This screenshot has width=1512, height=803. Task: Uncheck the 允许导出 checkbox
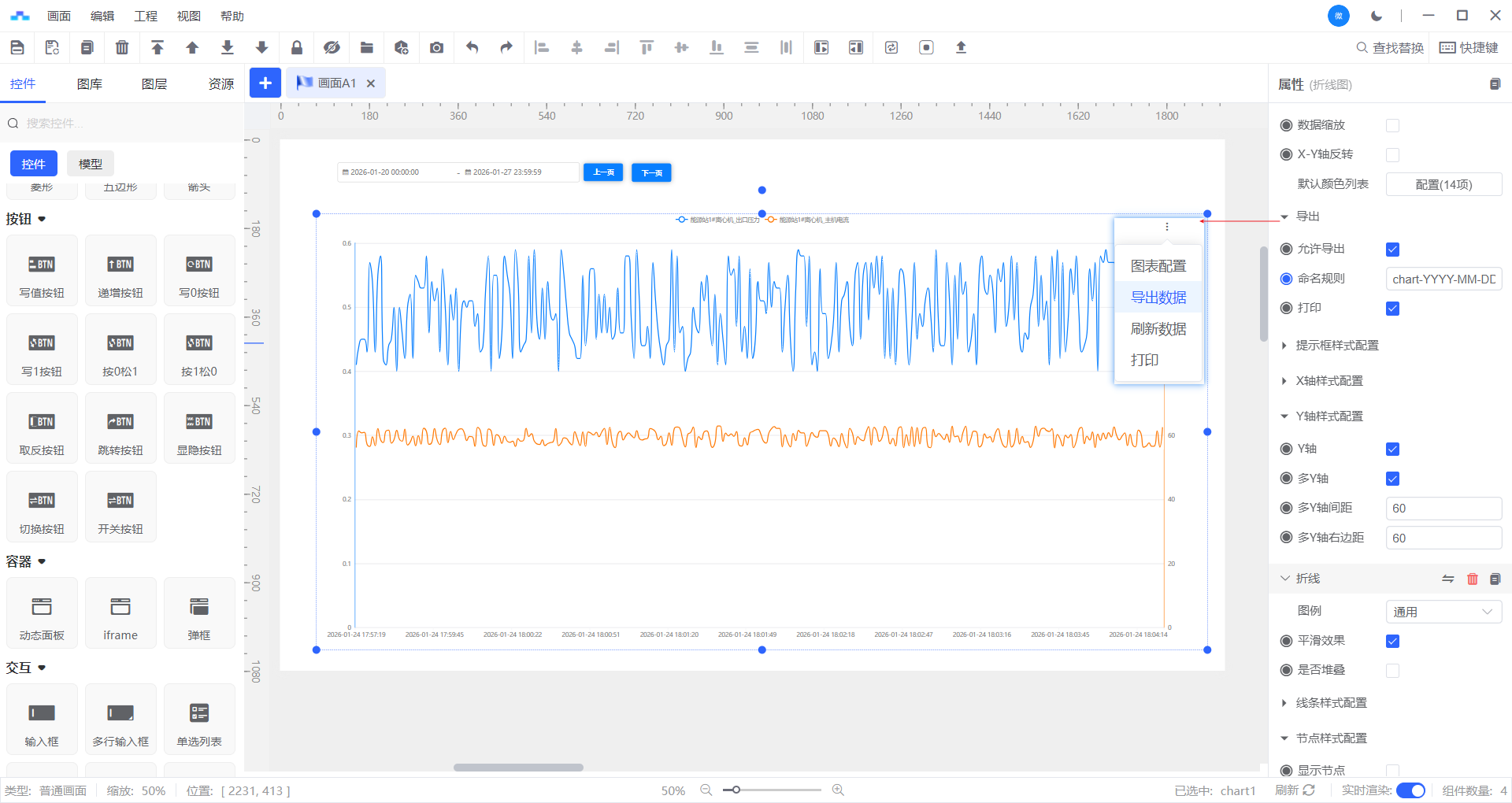(x=1392, y=250)
